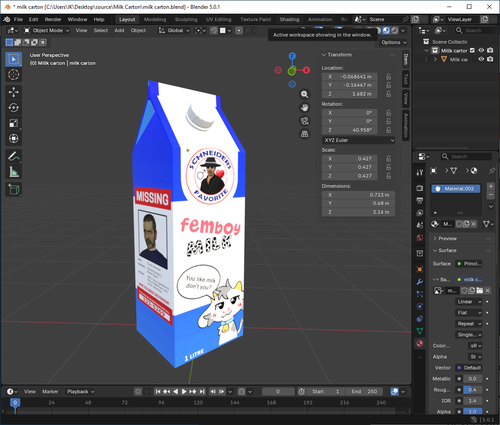Click the Principled surface shader button
This screenshot has width=500, height=425.
point(469,264)
